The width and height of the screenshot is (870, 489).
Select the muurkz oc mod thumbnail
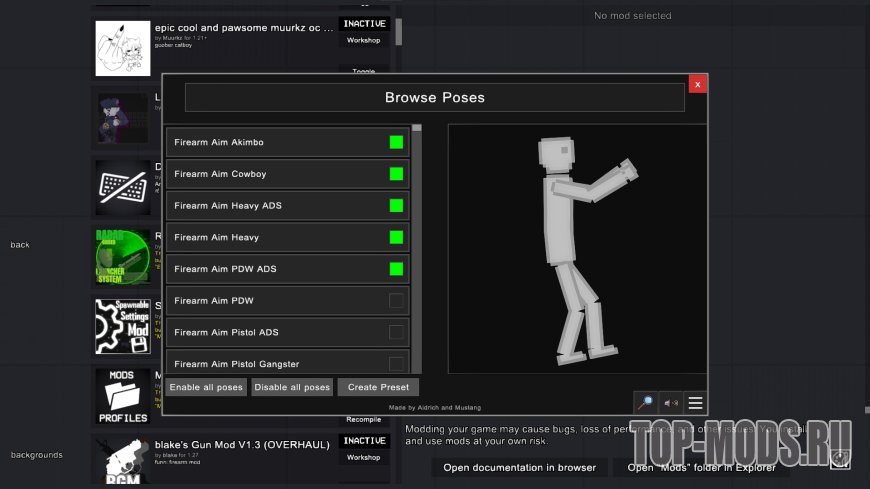(x=122, y=47)
